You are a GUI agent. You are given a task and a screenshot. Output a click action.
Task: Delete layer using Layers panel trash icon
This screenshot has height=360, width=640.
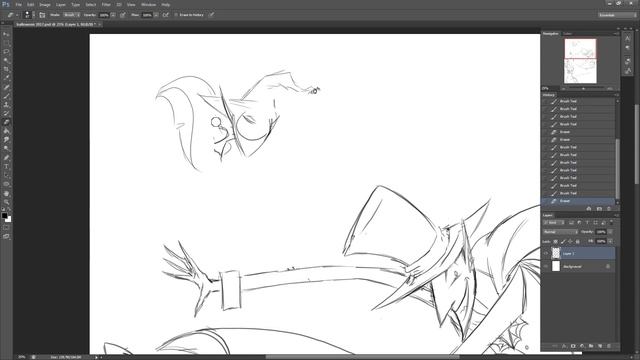[x=609, y=346]
